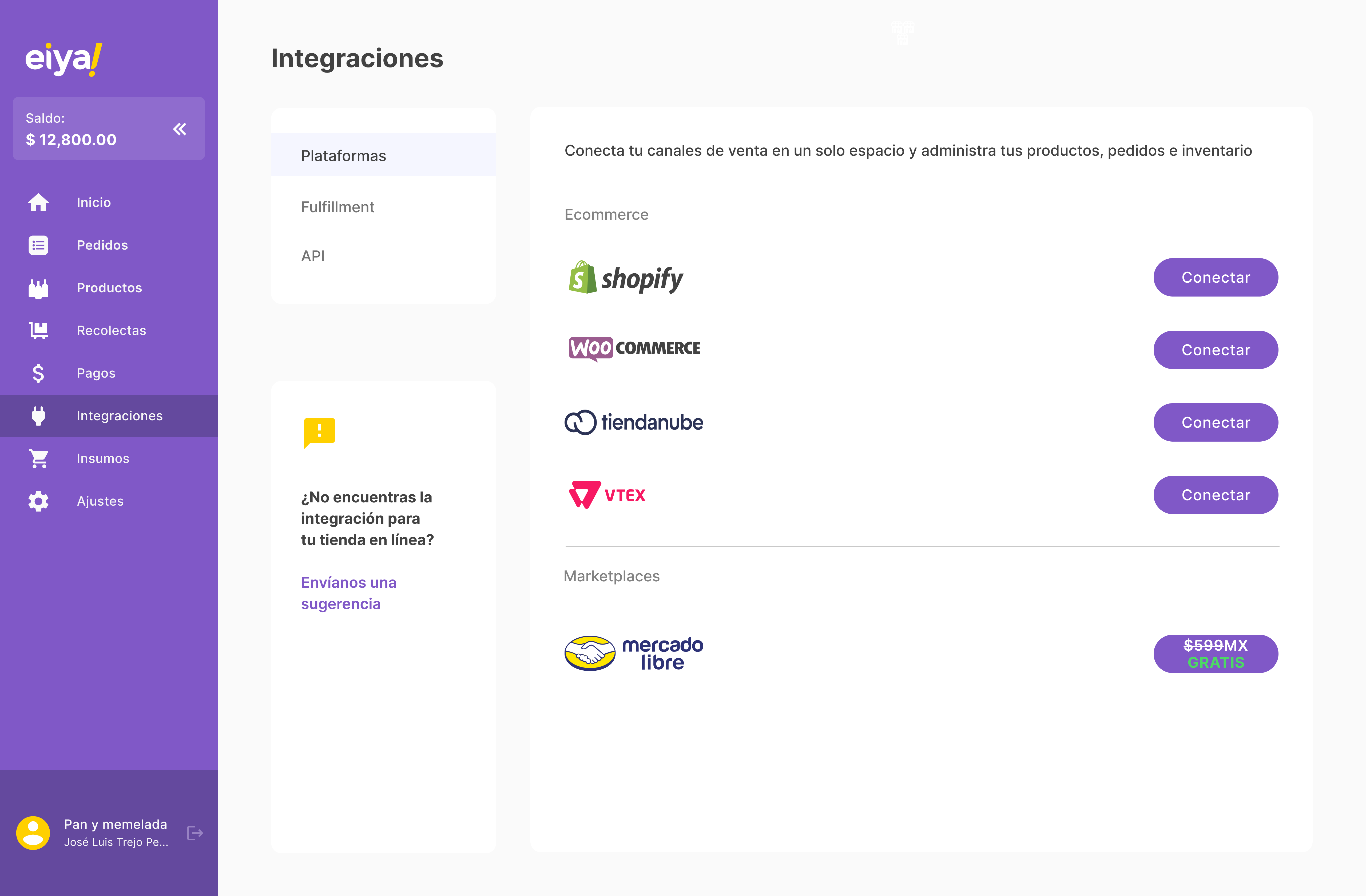Click the José Luis Trejo Pe... user name

coord(116,842)
